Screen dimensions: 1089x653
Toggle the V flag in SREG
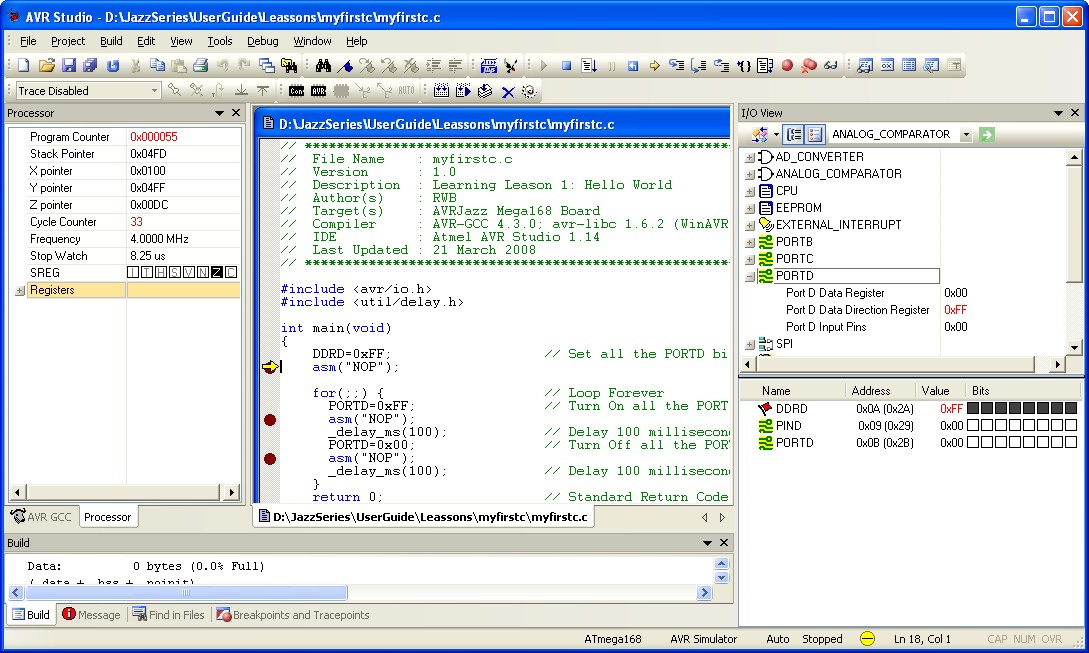(x=189, y=272)
